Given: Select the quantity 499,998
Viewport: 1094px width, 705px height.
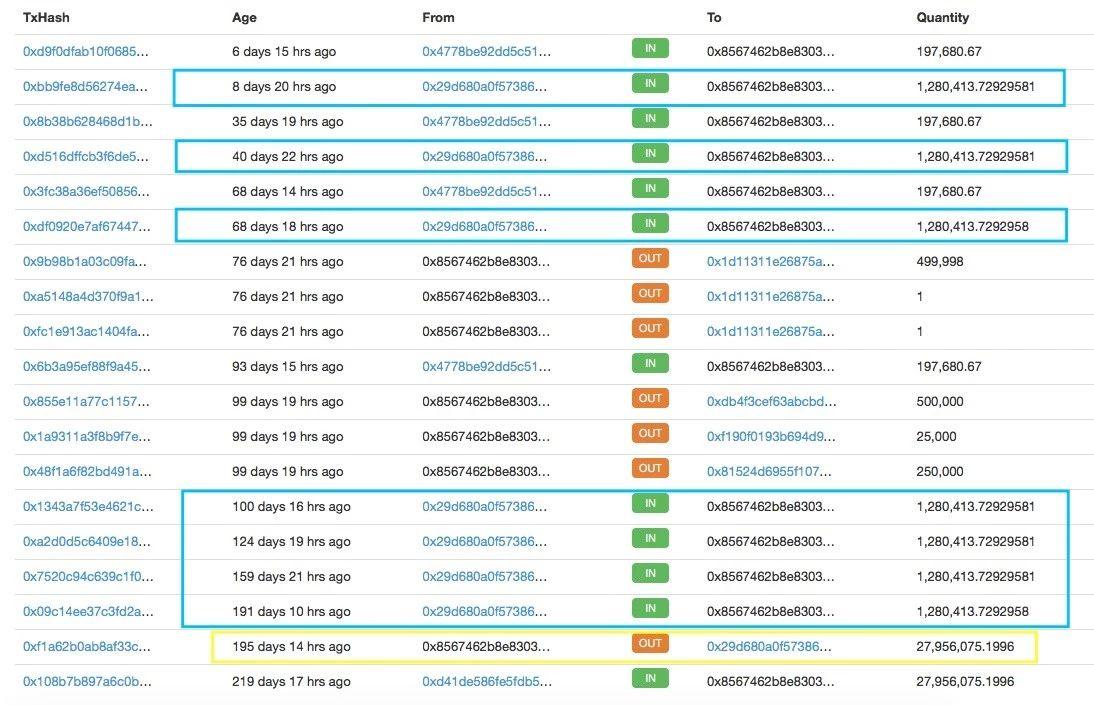Looking at the screenshot, I should (x=940, y=261).
